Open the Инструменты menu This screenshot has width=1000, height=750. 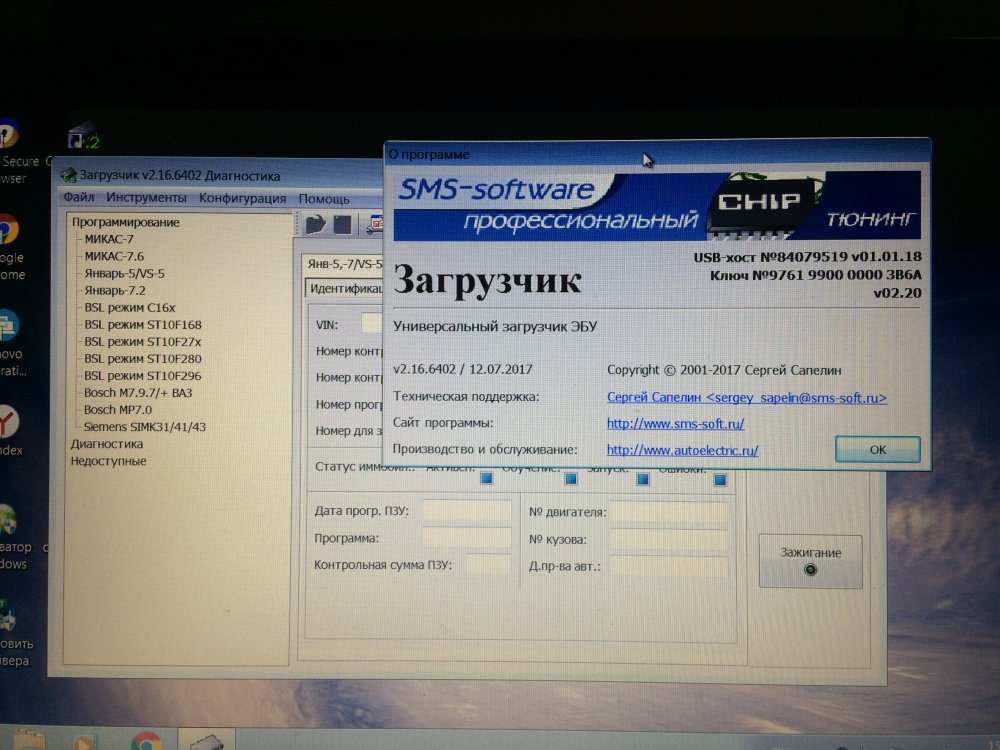coord(146,198)
